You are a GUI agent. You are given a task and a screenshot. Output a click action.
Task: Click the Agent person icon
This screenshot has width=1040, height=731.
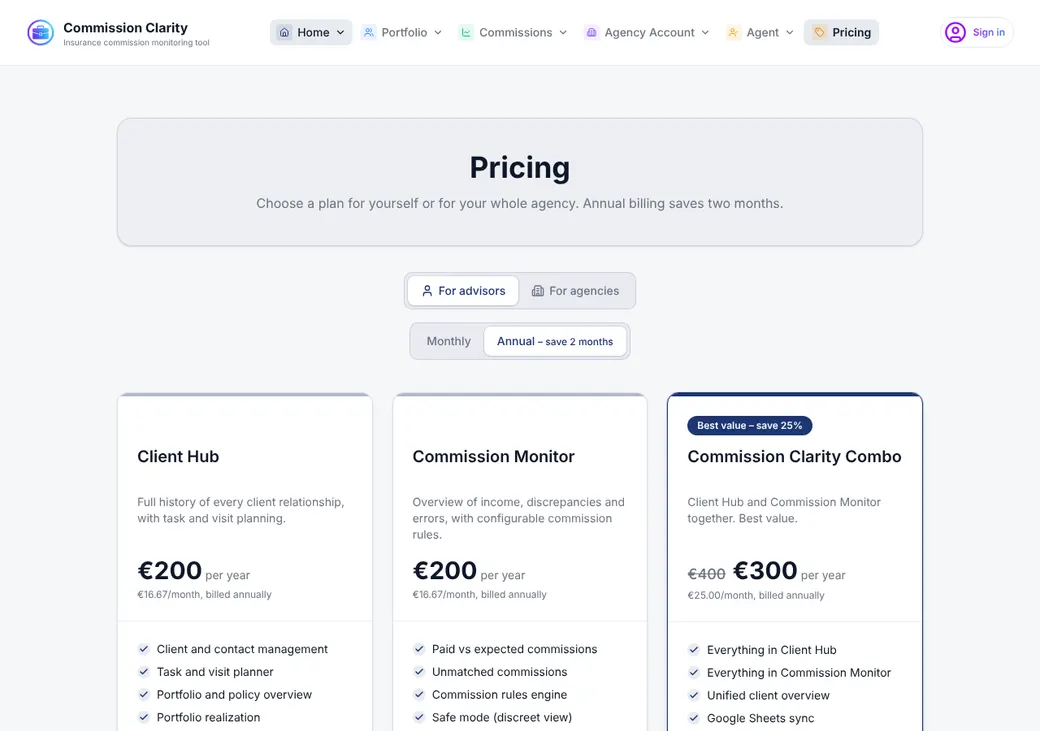point(733,33)
